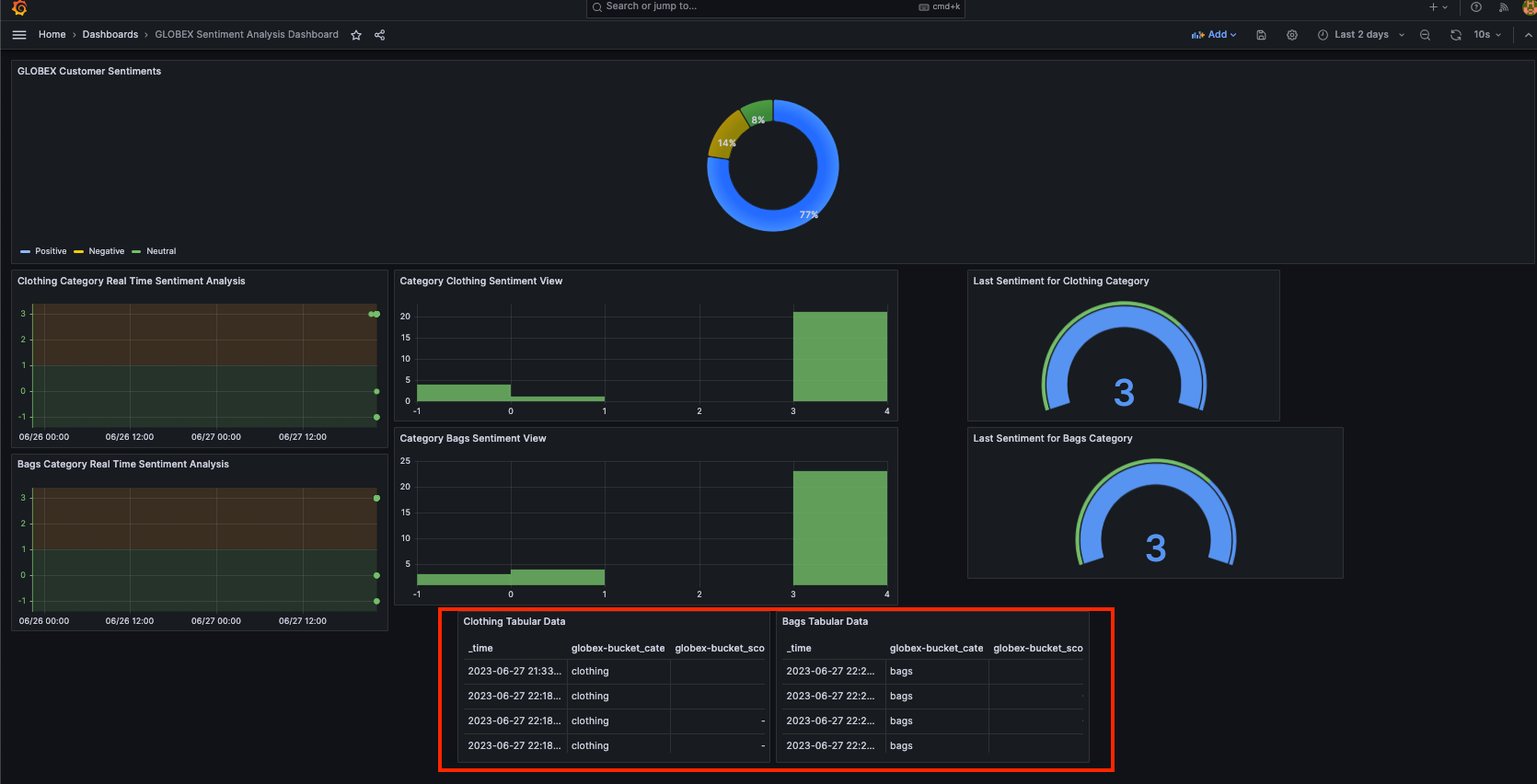Open Clothing Category Real Time Sentiment Analysis title
This screenshot has height=784, width=1537.
pos(132,282)
